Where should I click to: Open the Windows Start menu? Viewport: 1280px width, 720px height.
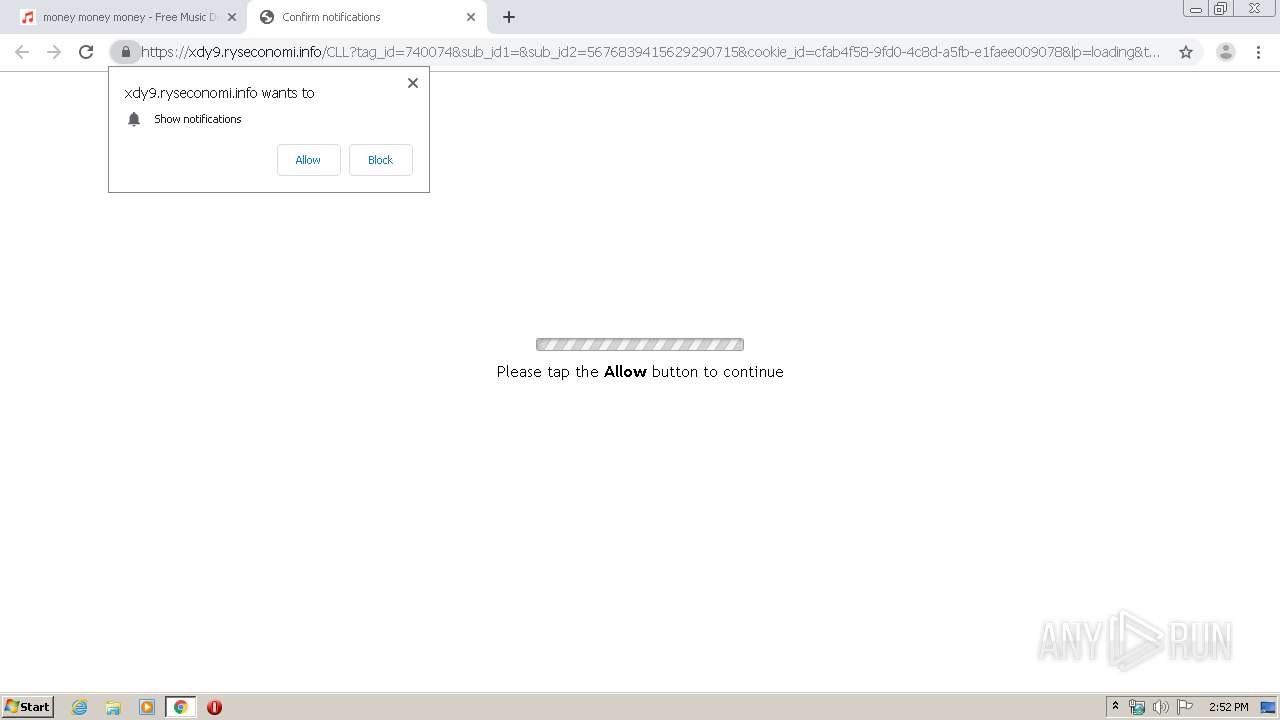click(28, 707)
